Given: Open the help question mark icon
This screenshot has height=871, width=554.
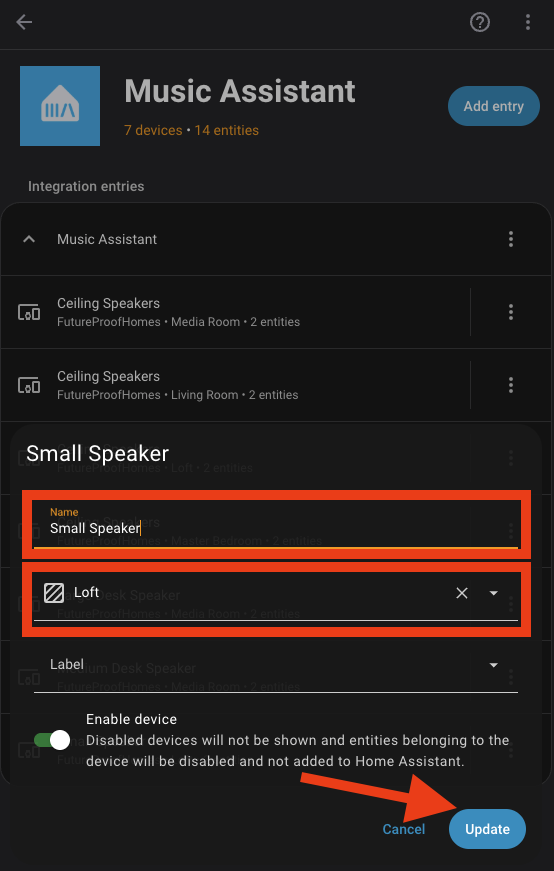Looking at the screenshot, I should coord(480,22).
